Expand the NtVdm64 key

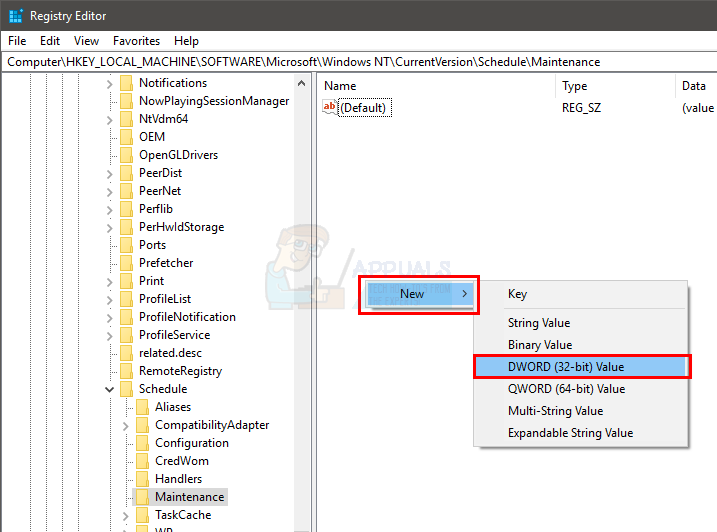click(110, 120)
